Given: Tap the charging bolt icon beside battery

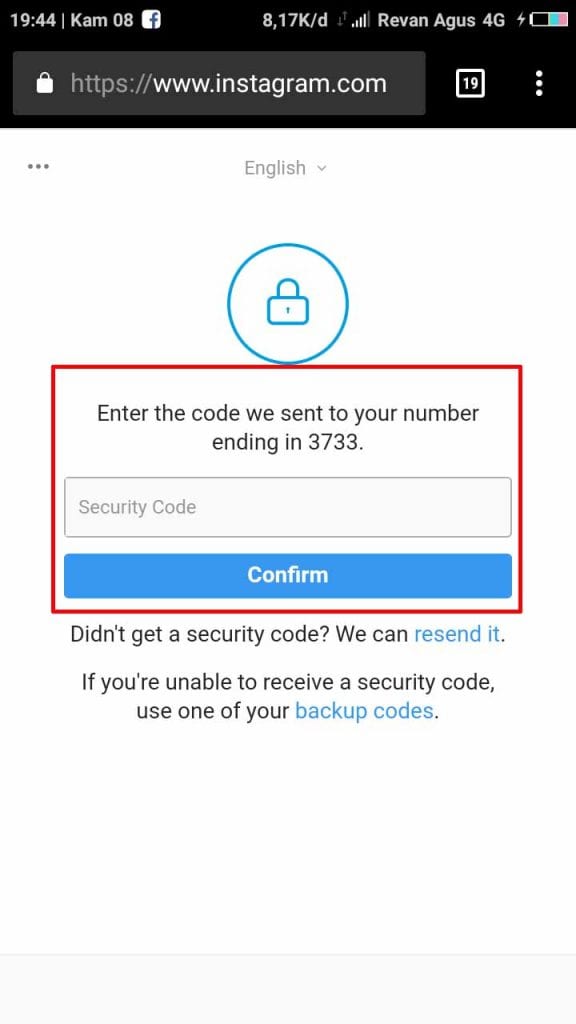Looking at the screenshot, I should pyautogui.click(x=521, y=20).
